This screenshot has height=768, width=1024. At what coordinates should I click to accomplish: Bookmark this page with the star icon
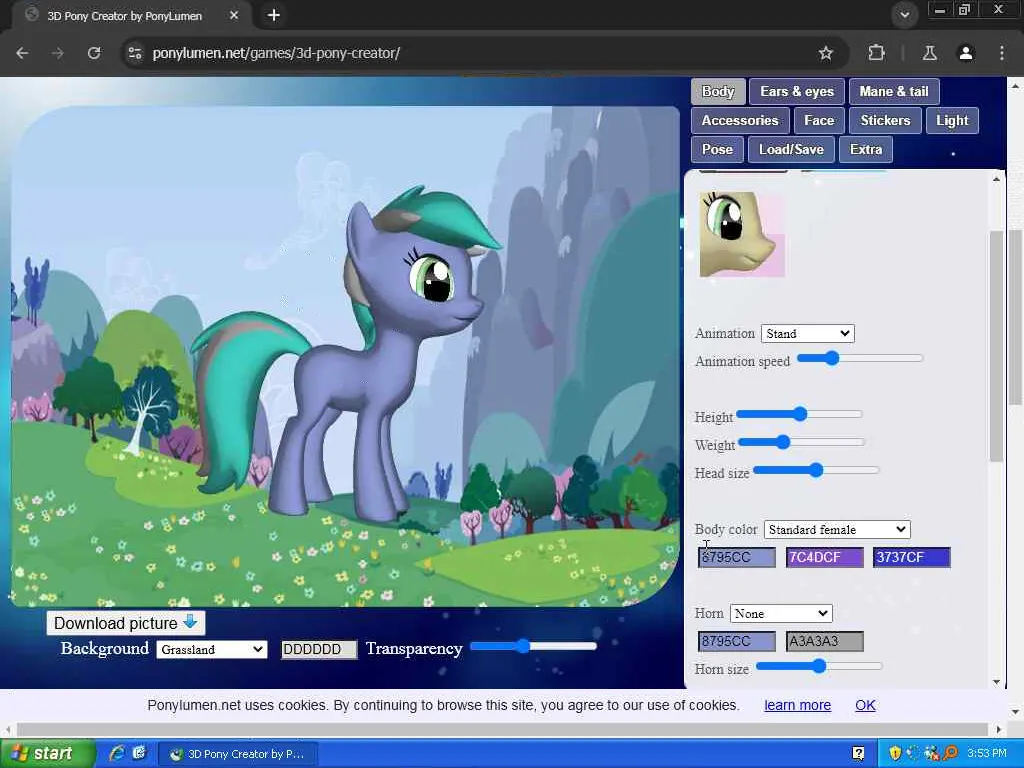tap(825, 53)
